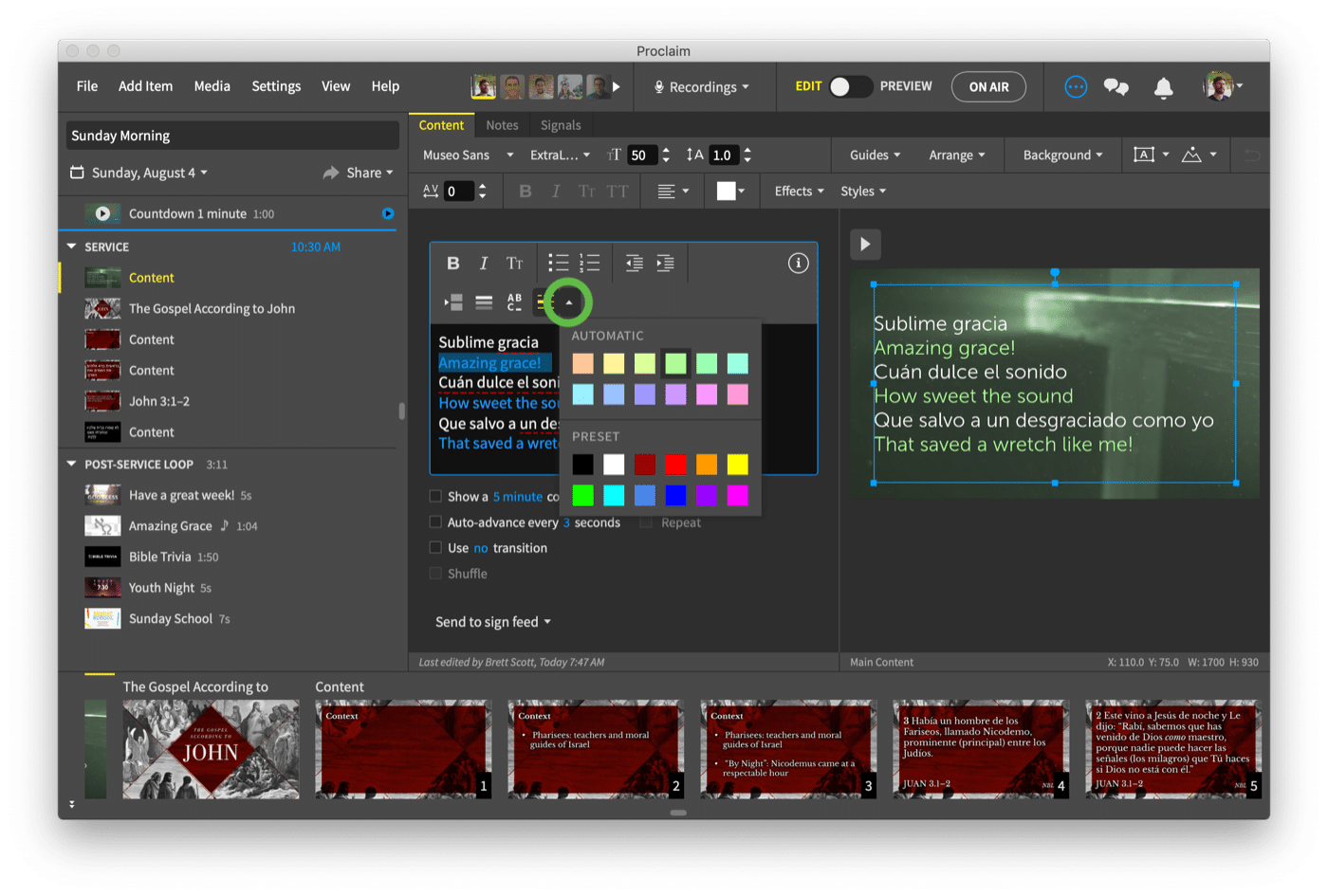Open the Guides dropdown
The image size is (1328, 896).
[x=875, y=155]
